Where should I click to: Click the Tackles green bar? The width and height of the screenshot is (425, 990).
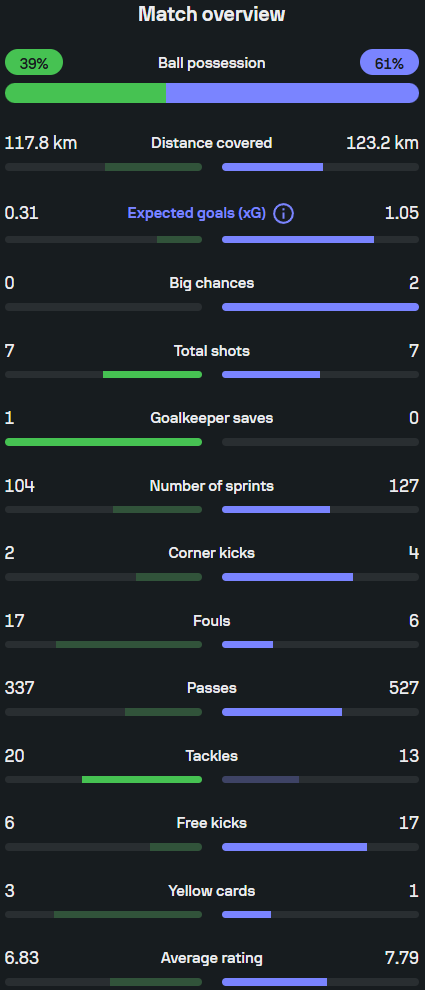[x=142, y=779]
